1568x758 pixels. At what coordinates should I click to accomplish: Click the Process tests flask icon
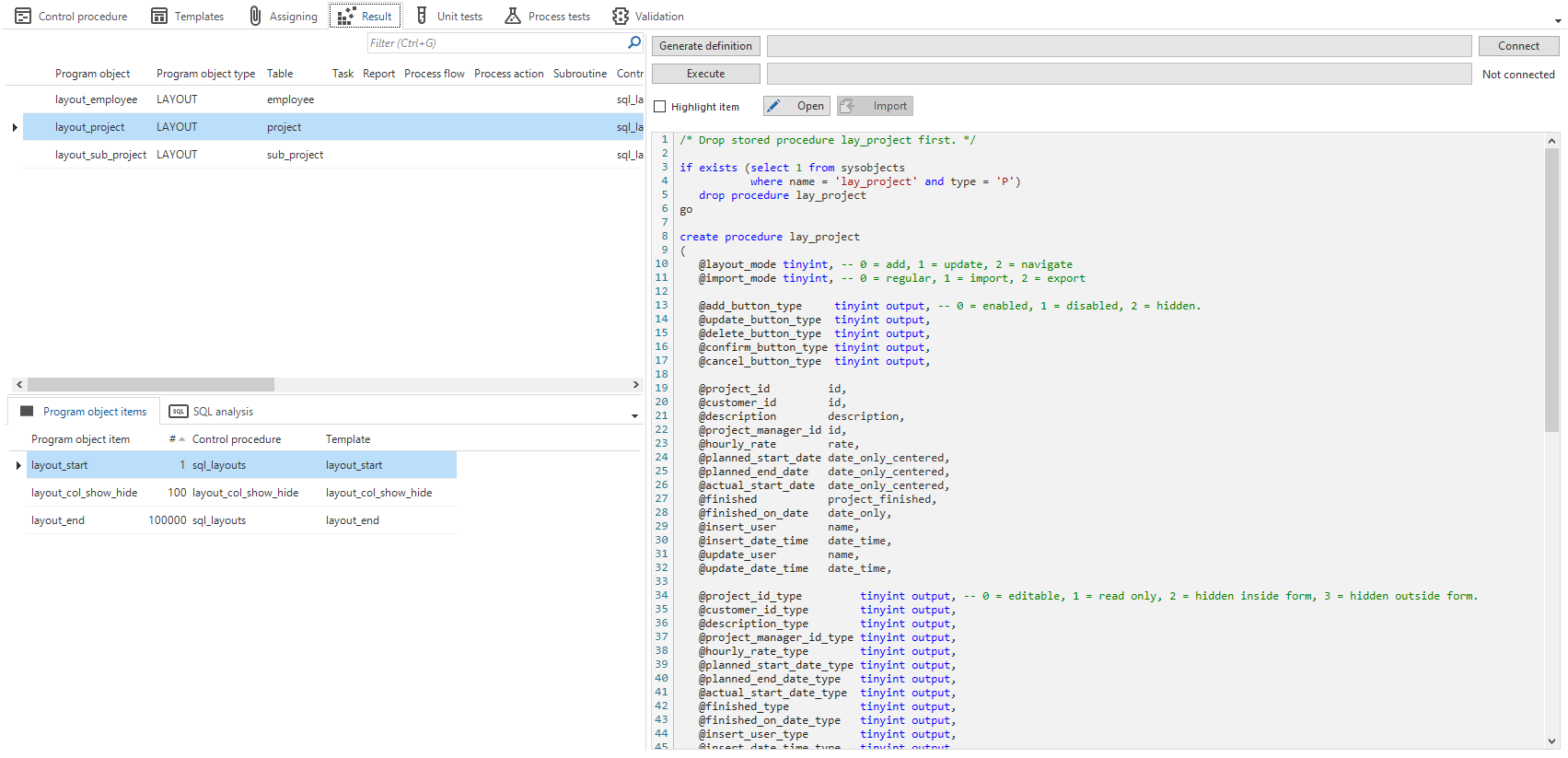point(513,17)
